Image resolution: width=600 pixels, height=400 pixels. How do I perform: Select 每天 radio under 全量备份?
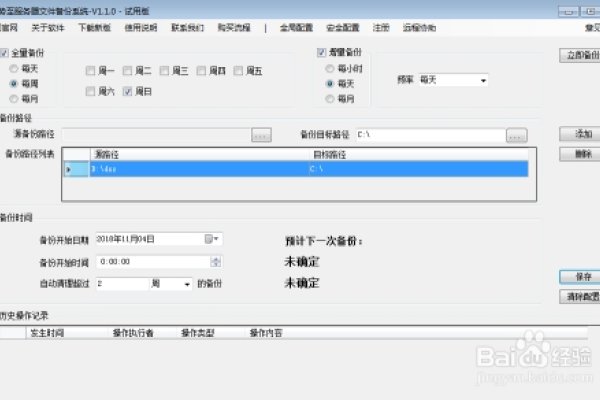coord(14,69)
